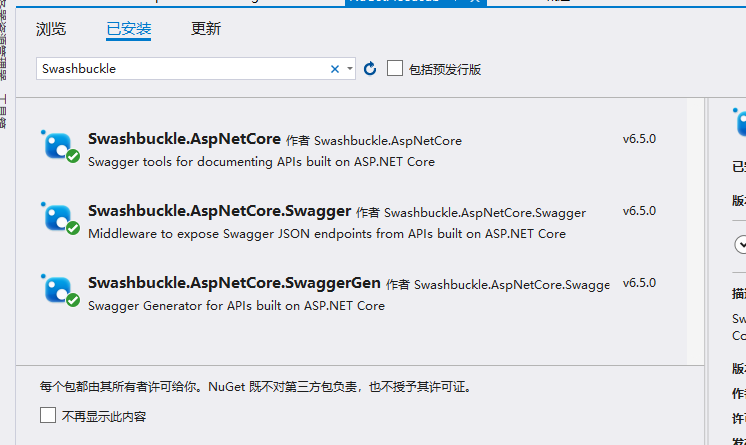Click the installed checkmark badge on Swashbuckle.AspNetCore.Swagger
Screen dimensions: 746x445
point(73,228)
